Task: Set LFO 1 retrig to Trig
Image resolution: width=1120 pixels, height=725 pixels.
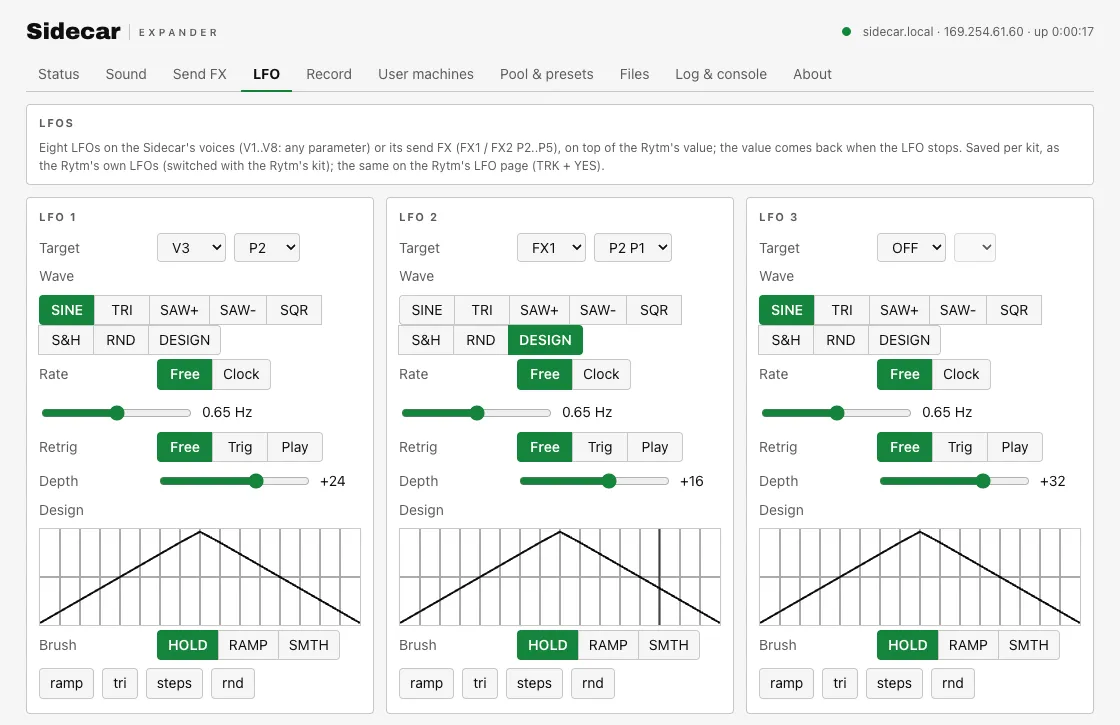Action: tap(240, 447)
